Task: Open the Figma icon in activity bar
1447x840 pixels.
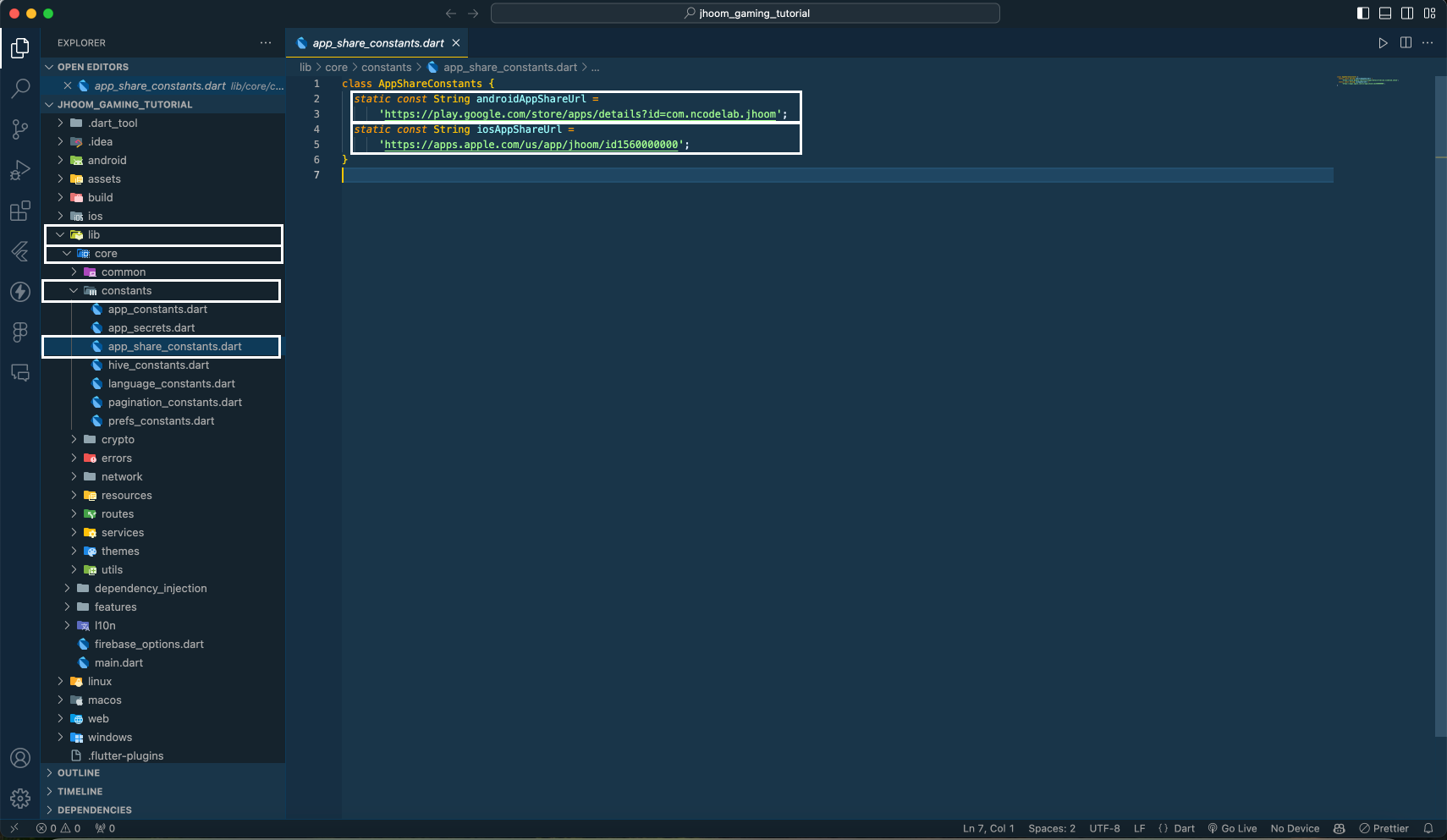Action: coord(20,332)
